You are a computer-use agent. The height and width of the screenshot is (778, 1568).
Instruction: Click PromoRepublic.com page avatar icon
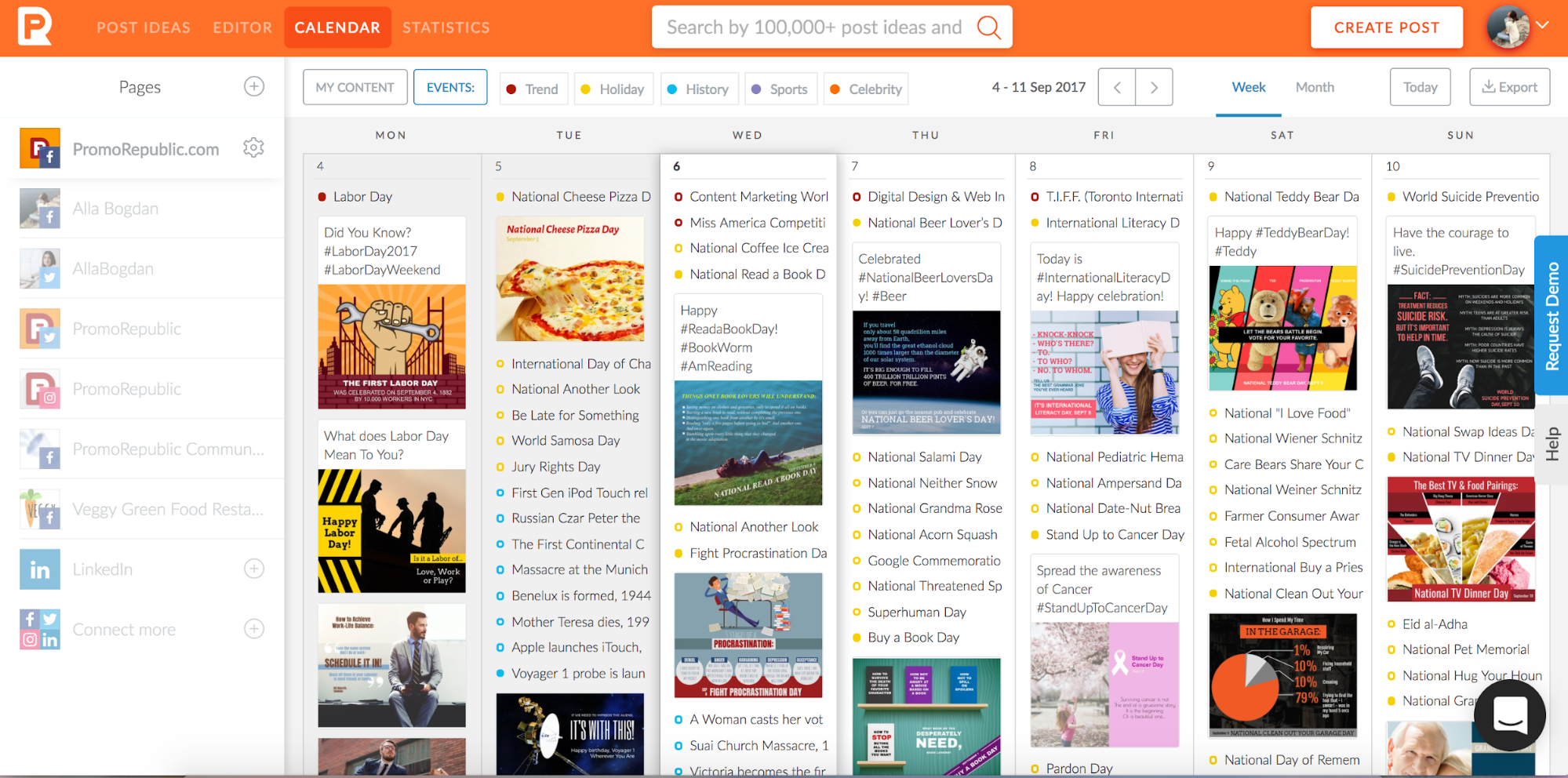(40, 148)
